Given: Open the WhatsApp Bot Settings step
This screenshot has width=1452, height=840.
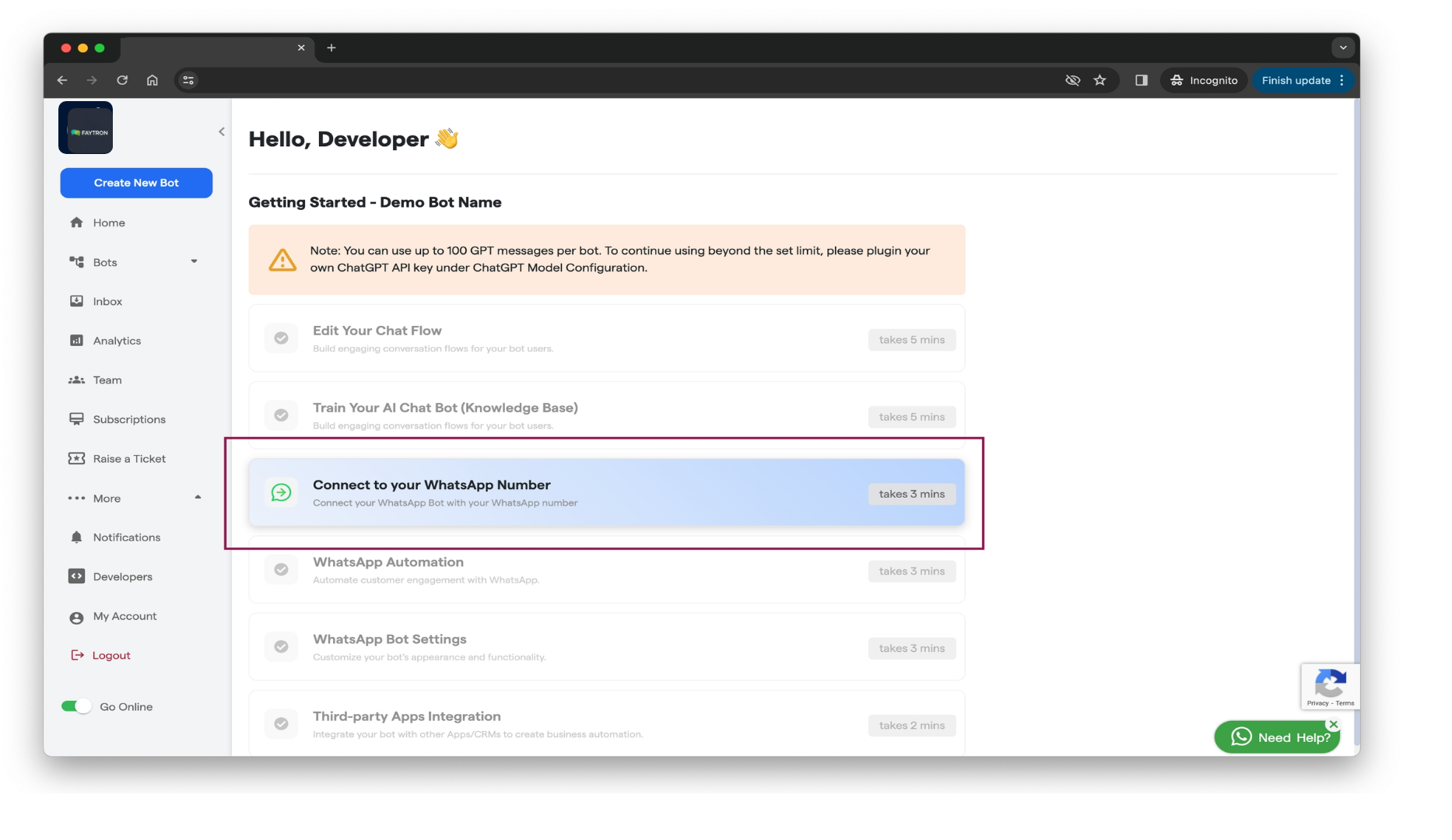Looking at the screenshot, I should (607, 646).
